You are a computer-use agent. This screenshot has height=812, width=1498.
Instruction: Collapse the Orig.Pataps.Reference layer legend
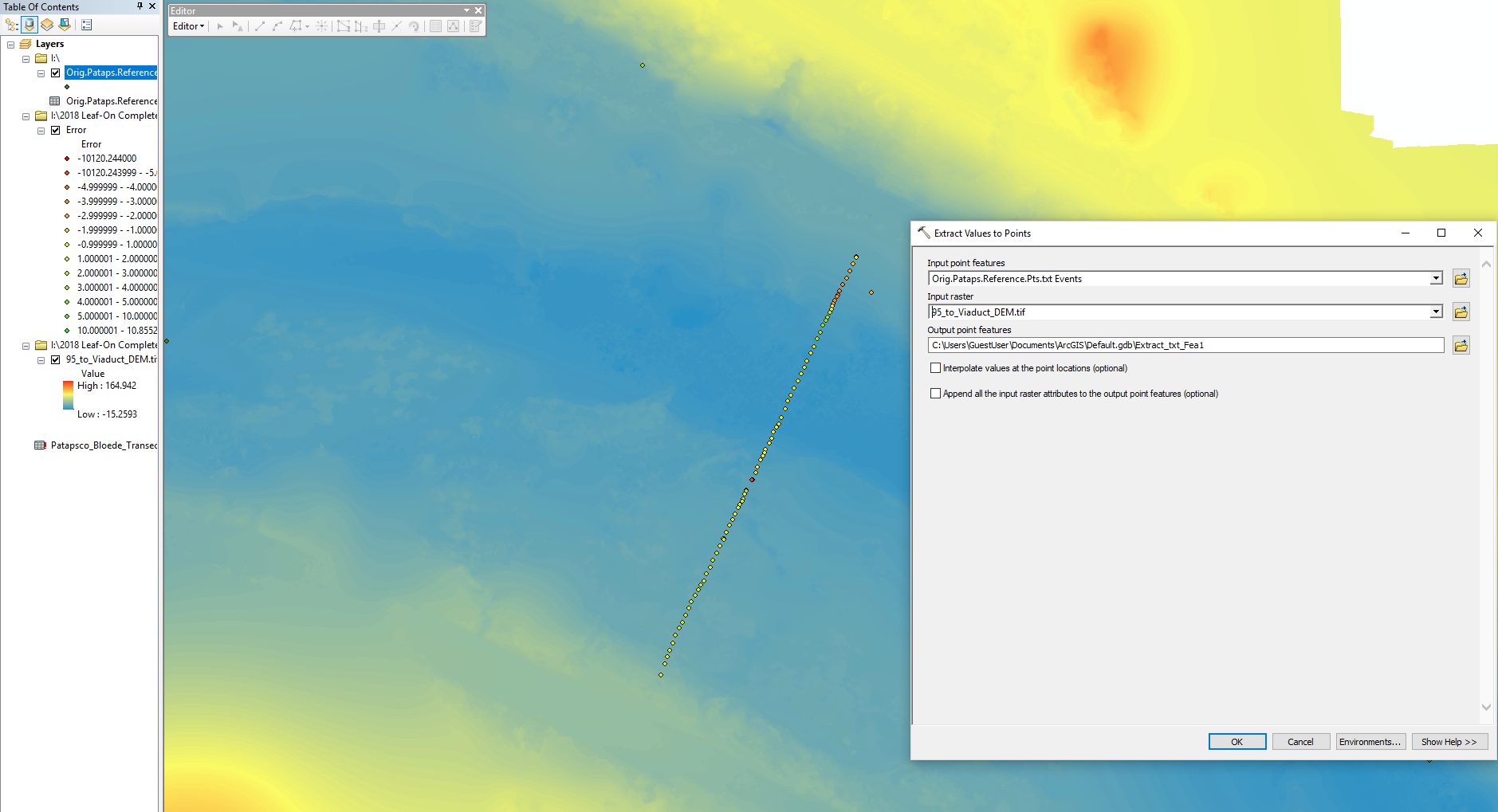tap(41, 73)
